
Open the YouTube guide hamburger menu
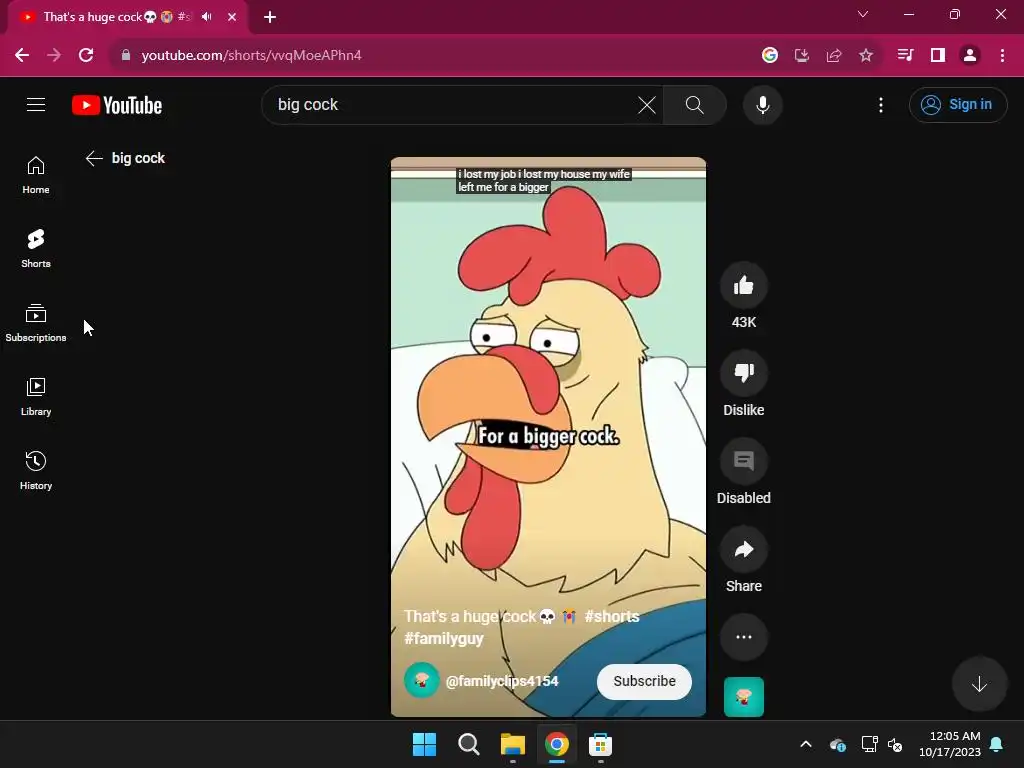coord(36,104)
